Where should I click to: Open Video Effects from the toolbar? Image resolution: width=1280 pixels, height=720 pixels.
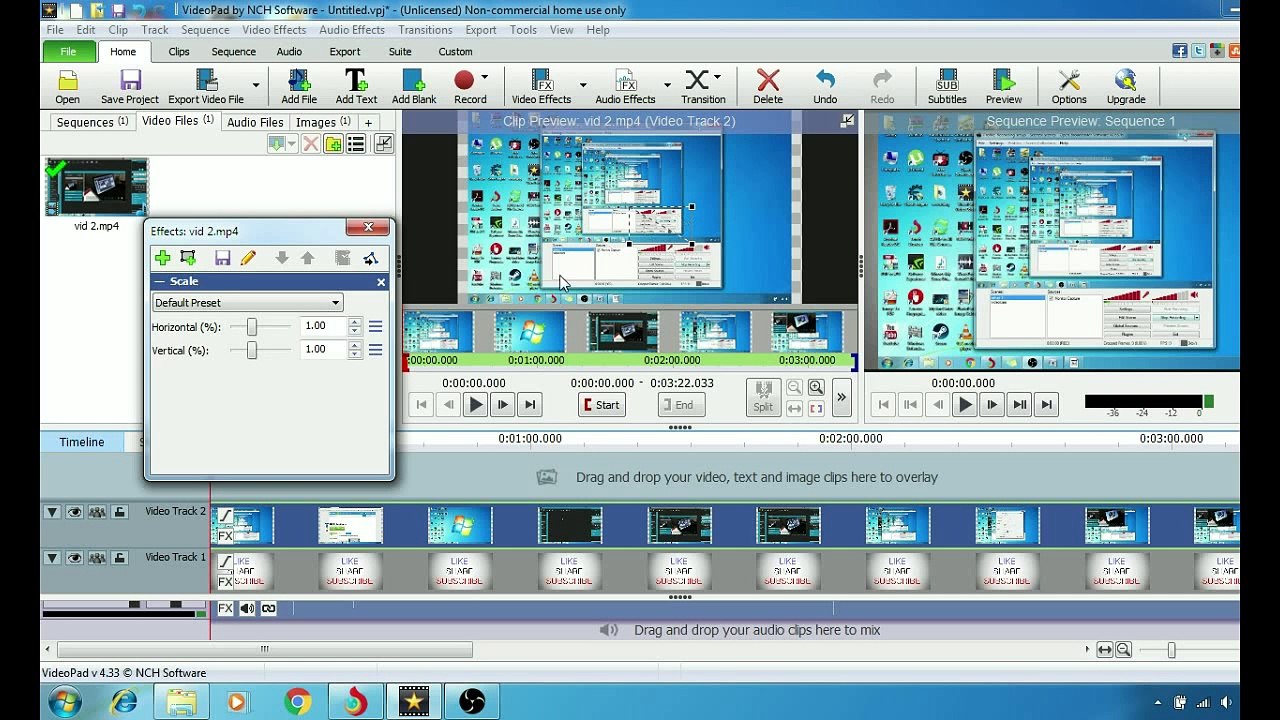[541, 87]
